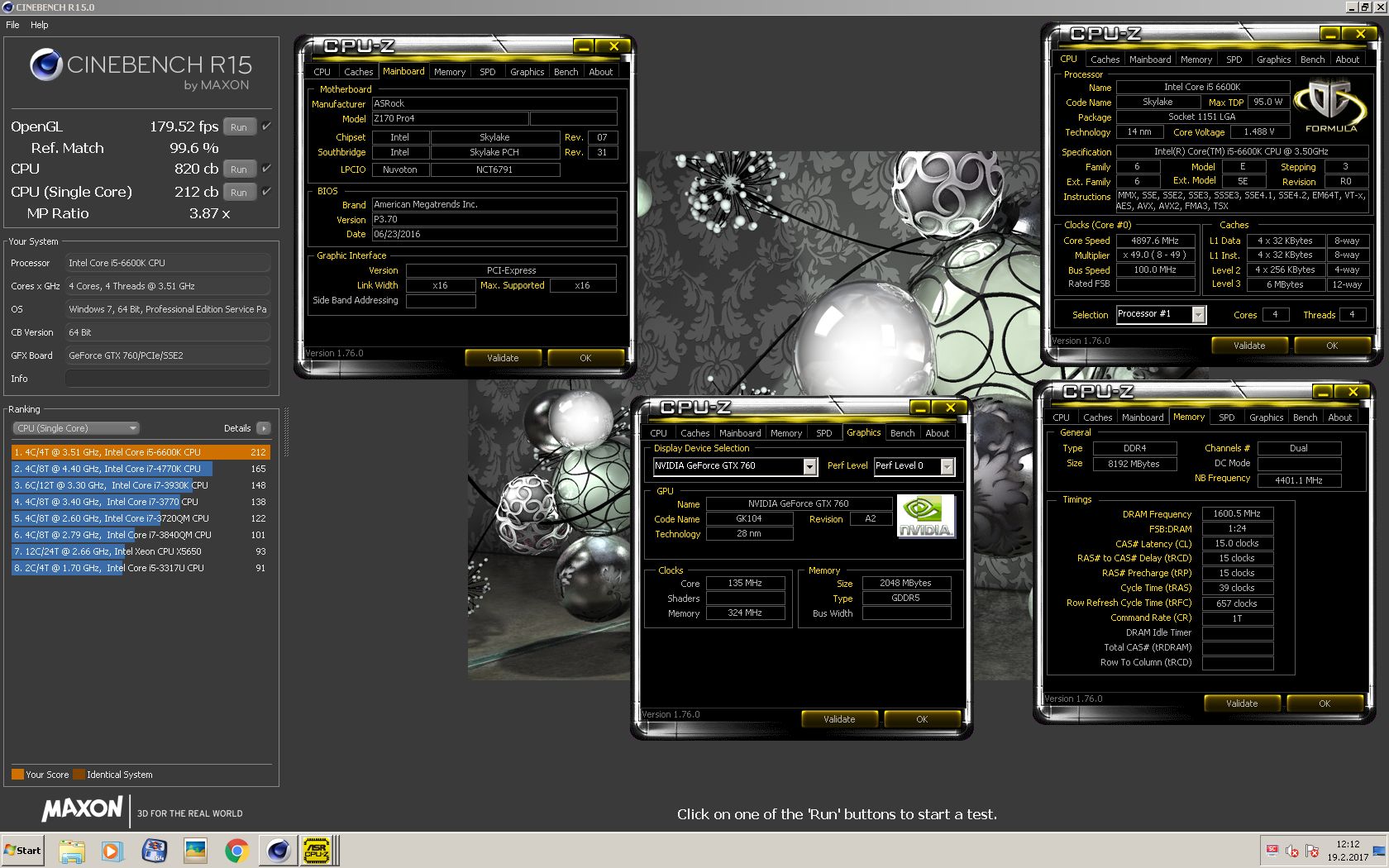This screenshot has width=1389, height=868.
Task: Launch Windows Media Player from taskbar
Action: coord(112,851)
